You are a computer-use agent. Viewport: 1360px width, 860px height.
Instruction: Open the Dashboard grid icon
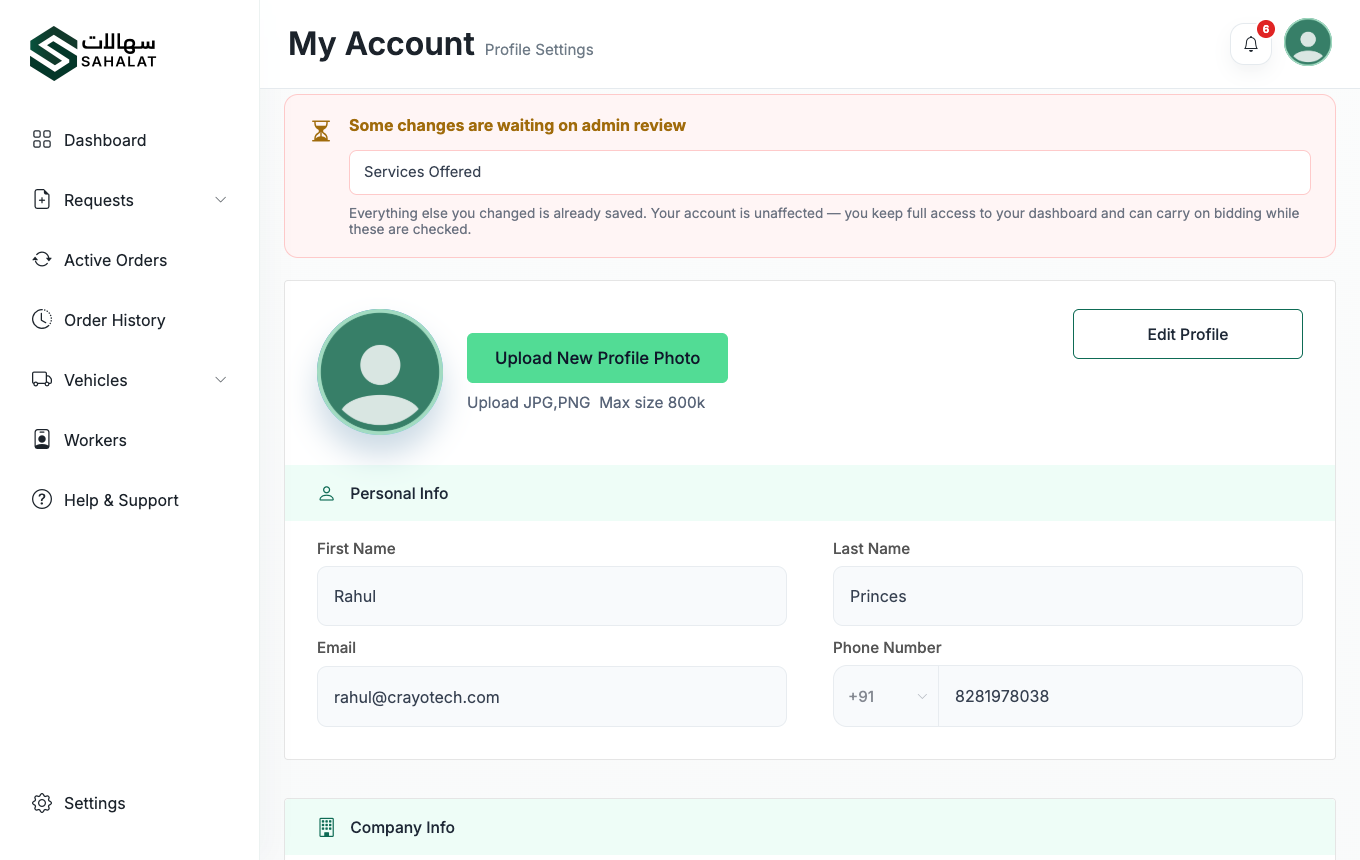tap(42, 140)
